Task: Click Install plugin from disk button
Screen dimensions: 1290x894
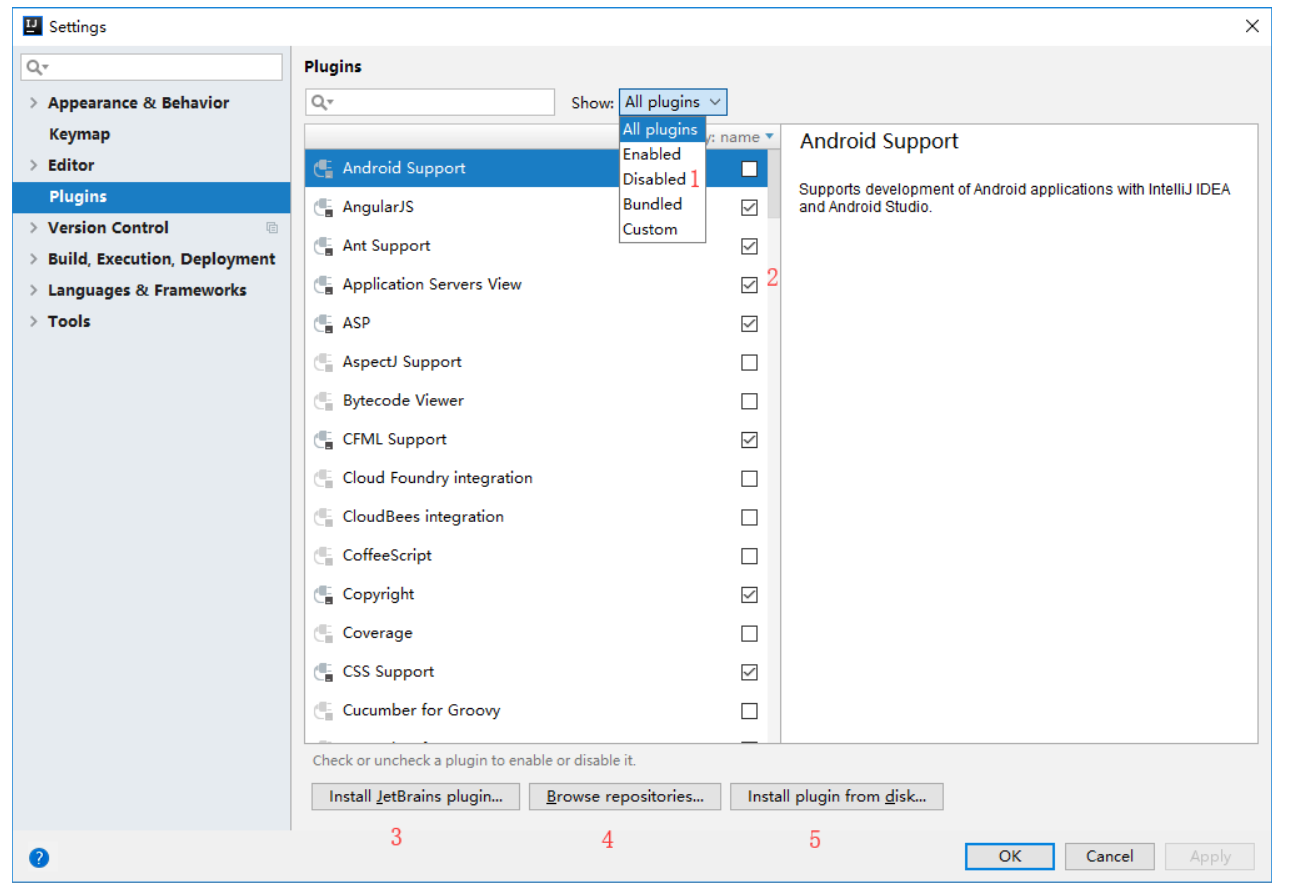Action: tap(837, 797)
